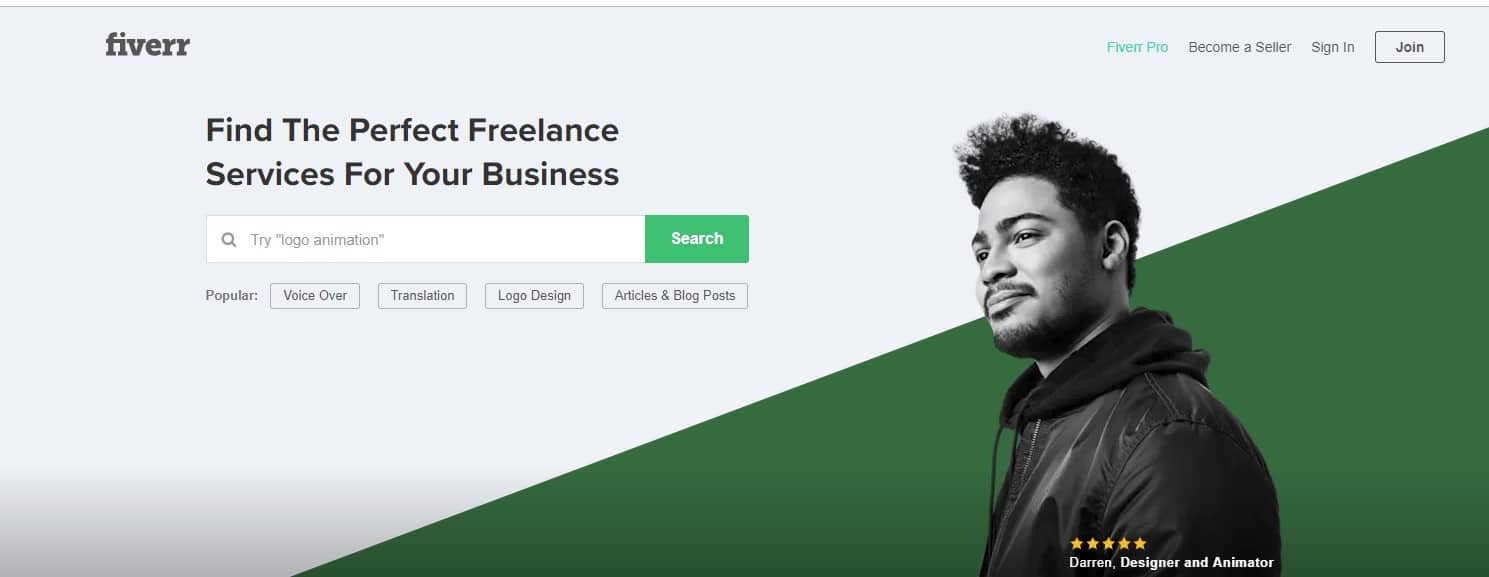Click the fiverr logo
This screenshot has width=1489, height=577.
(148, 45)
